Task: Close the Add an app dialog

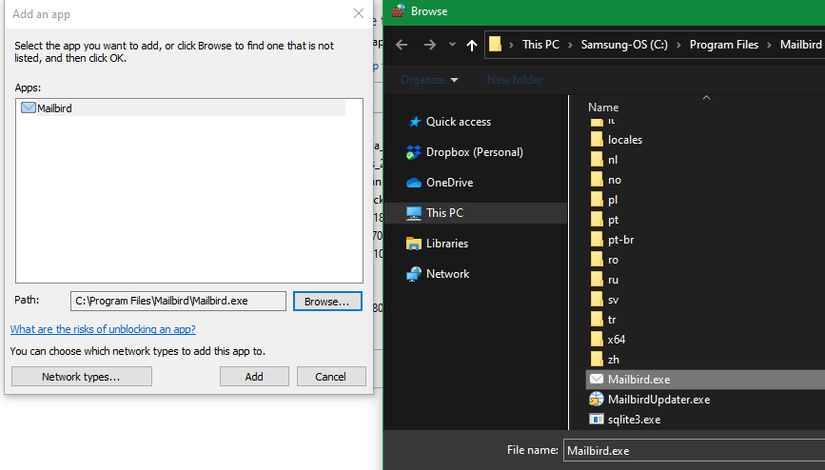Action: 358,14
